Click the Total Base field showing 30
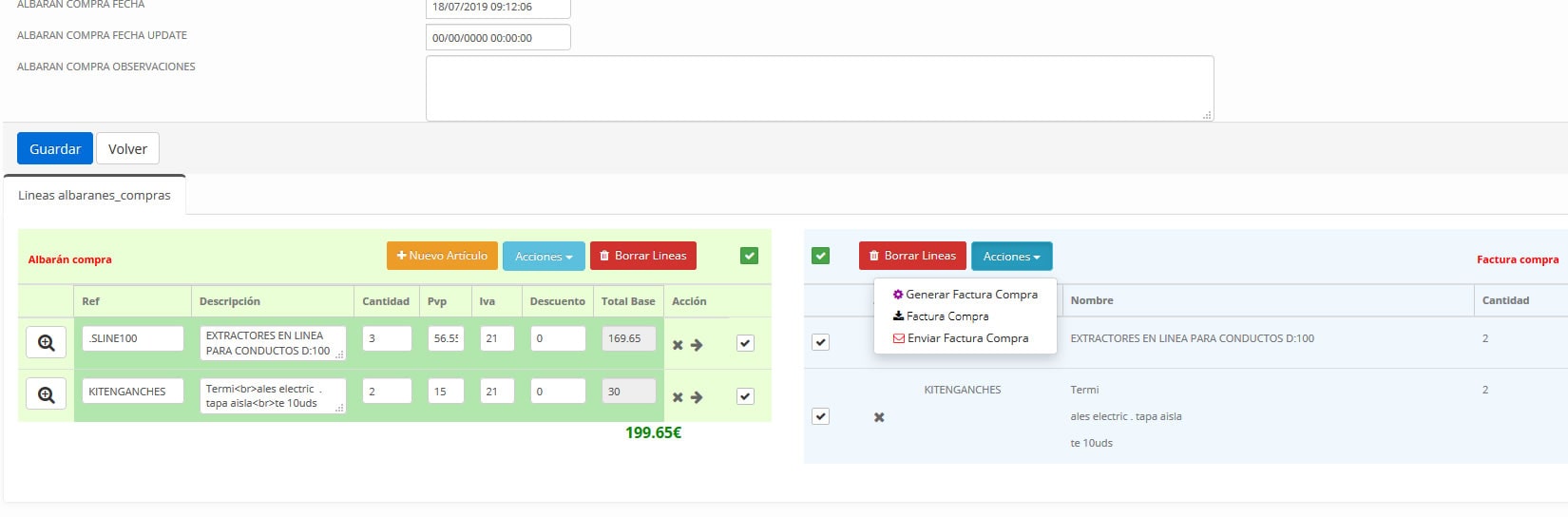This screenshot has height=517, width=1568. click(628, 392)
